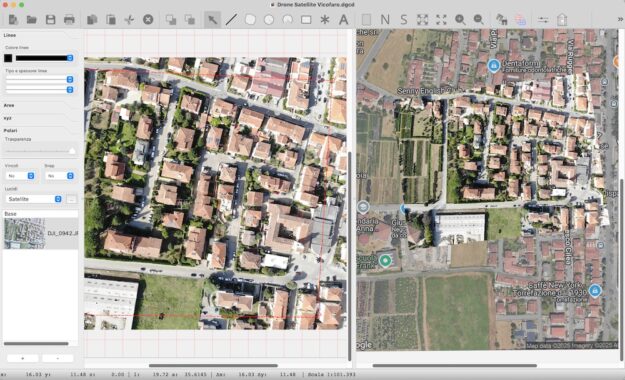This screenshot has width=625, height=380.
Task: Click the four-arrows full view icon
Action: [x=441, y=20]
